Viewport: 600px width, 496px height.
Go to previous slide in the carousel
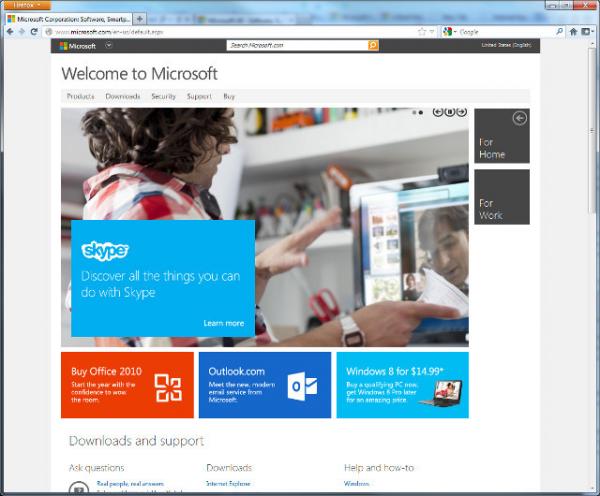click(438, 112)
